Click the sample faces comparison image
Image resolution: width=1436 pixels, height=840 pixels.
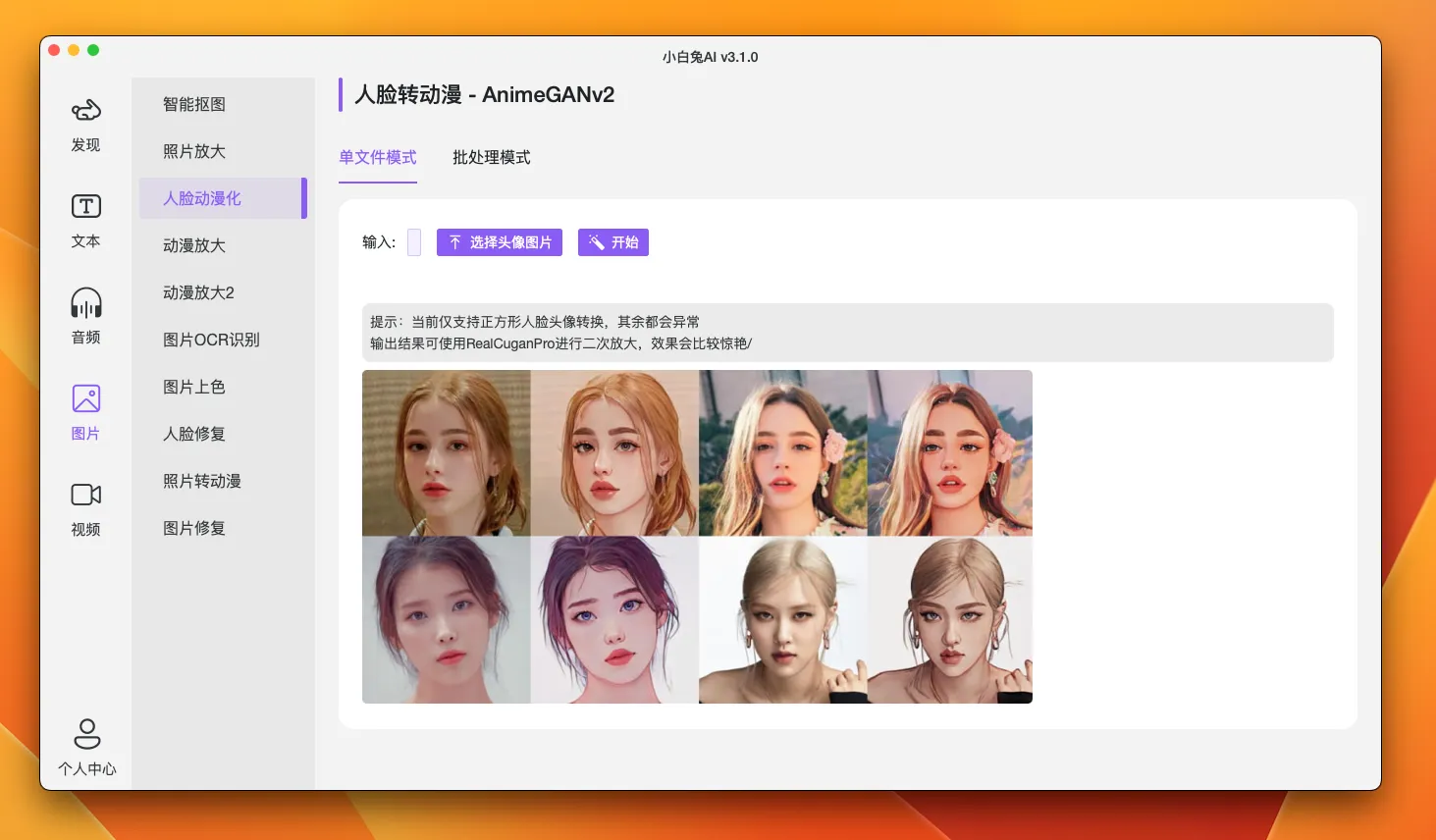pos(697,537)
